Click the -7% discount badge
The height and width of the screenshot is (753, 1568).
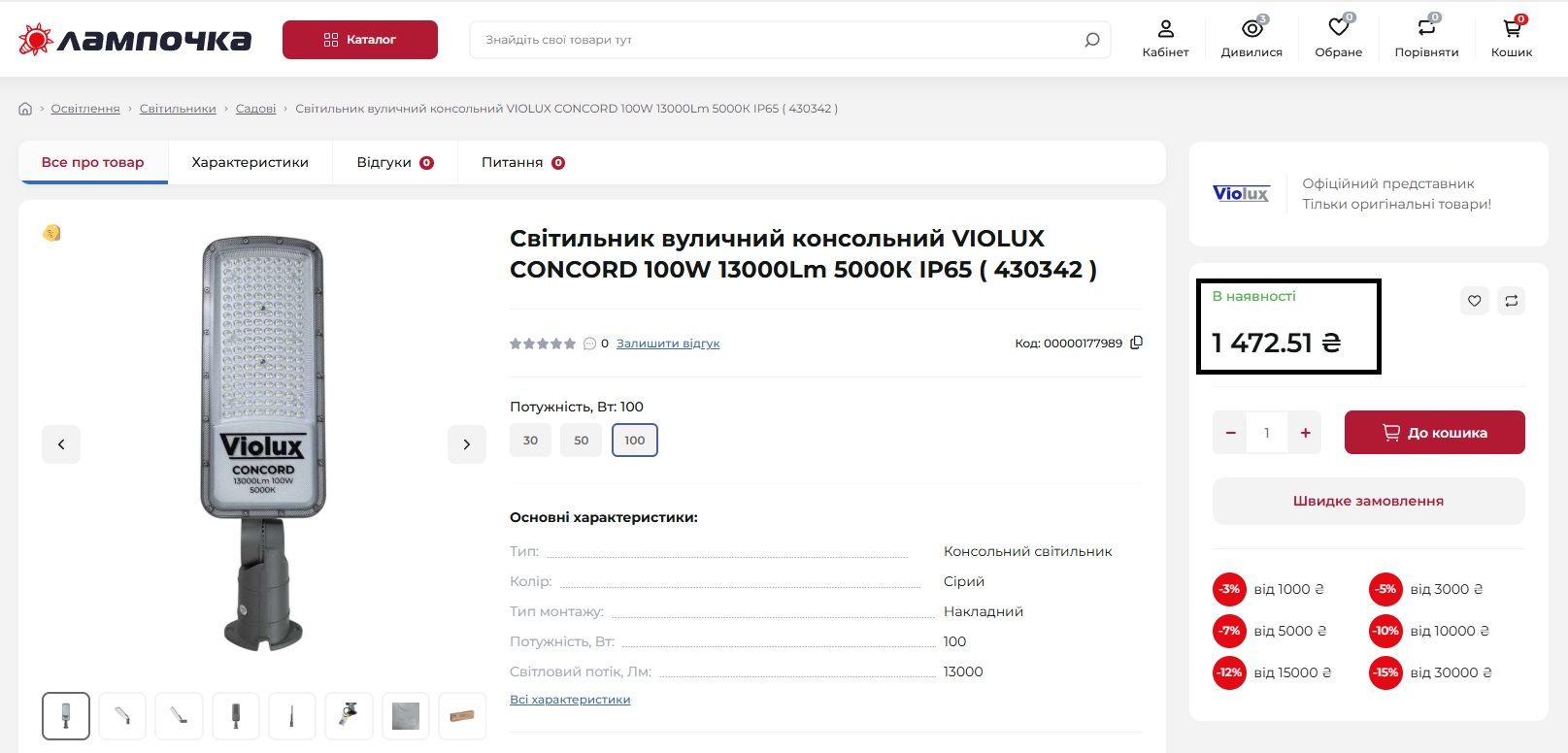click(x=1230, y=631)
